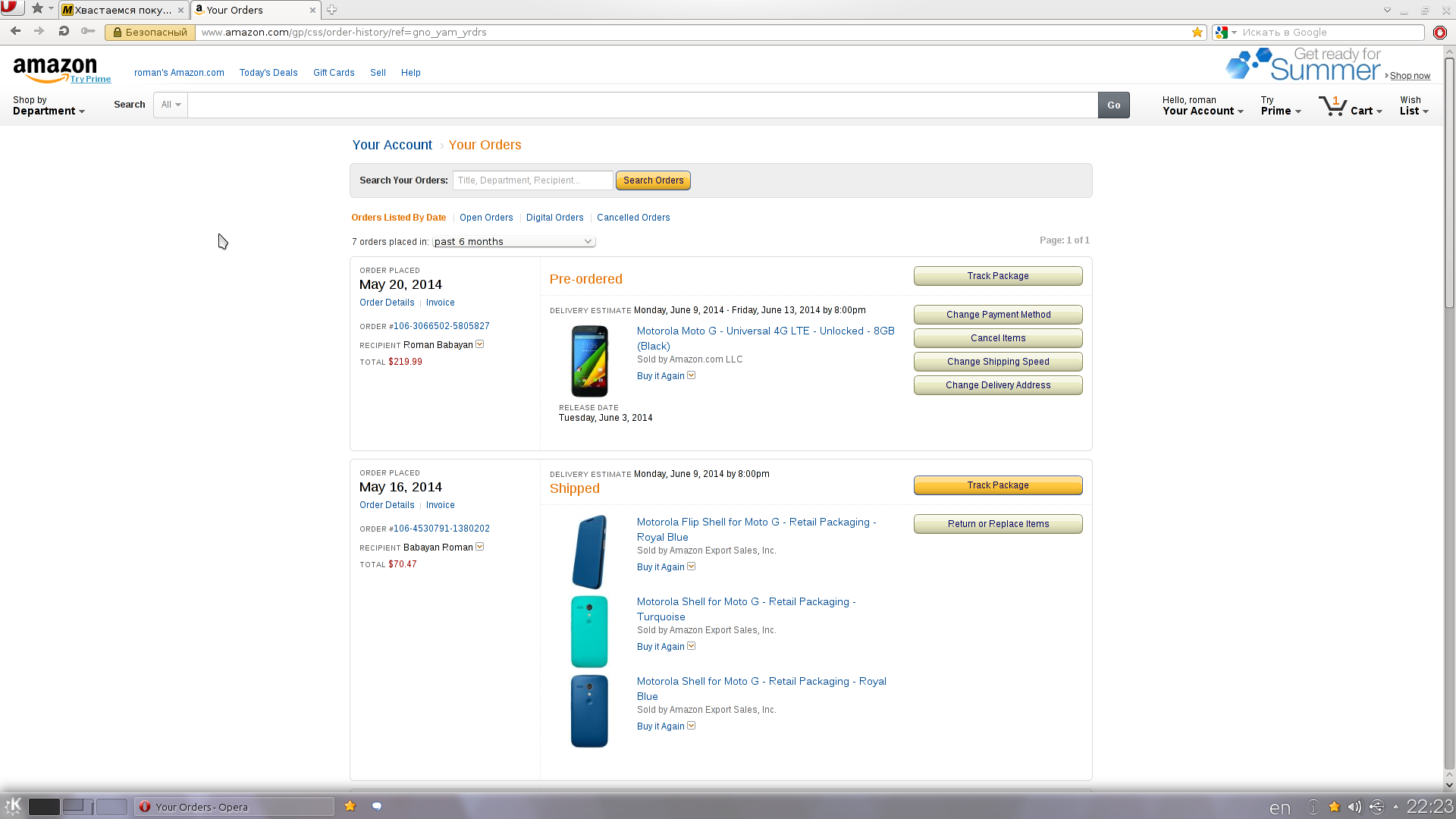Click the Opera red icon right of search
The height and width of the screenshot is (819, 1456).
click(x=1439, y=32)
